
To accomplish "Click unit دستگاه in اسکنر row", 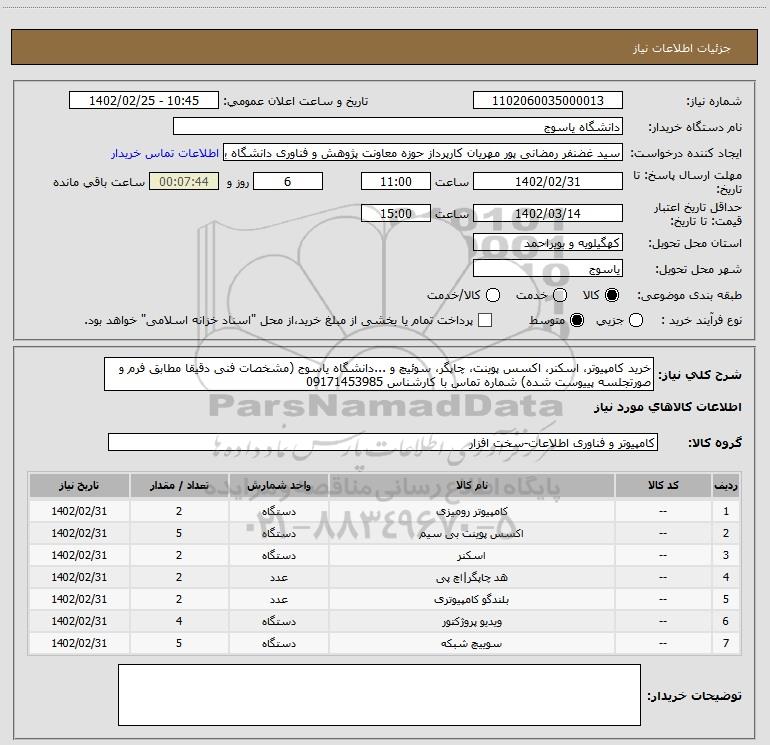I will tap(278, 555).
